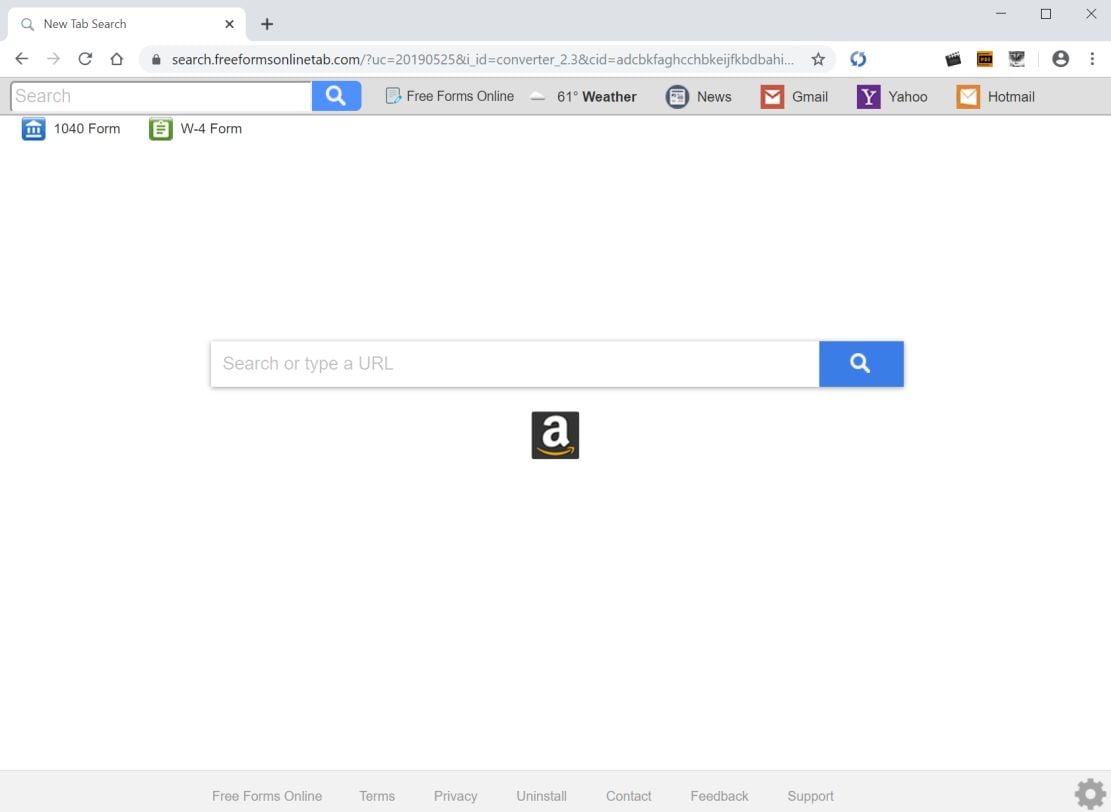Open the 1040 Form shortcut
This screenshot has height=812, width=1111.
tap(70, 128)
